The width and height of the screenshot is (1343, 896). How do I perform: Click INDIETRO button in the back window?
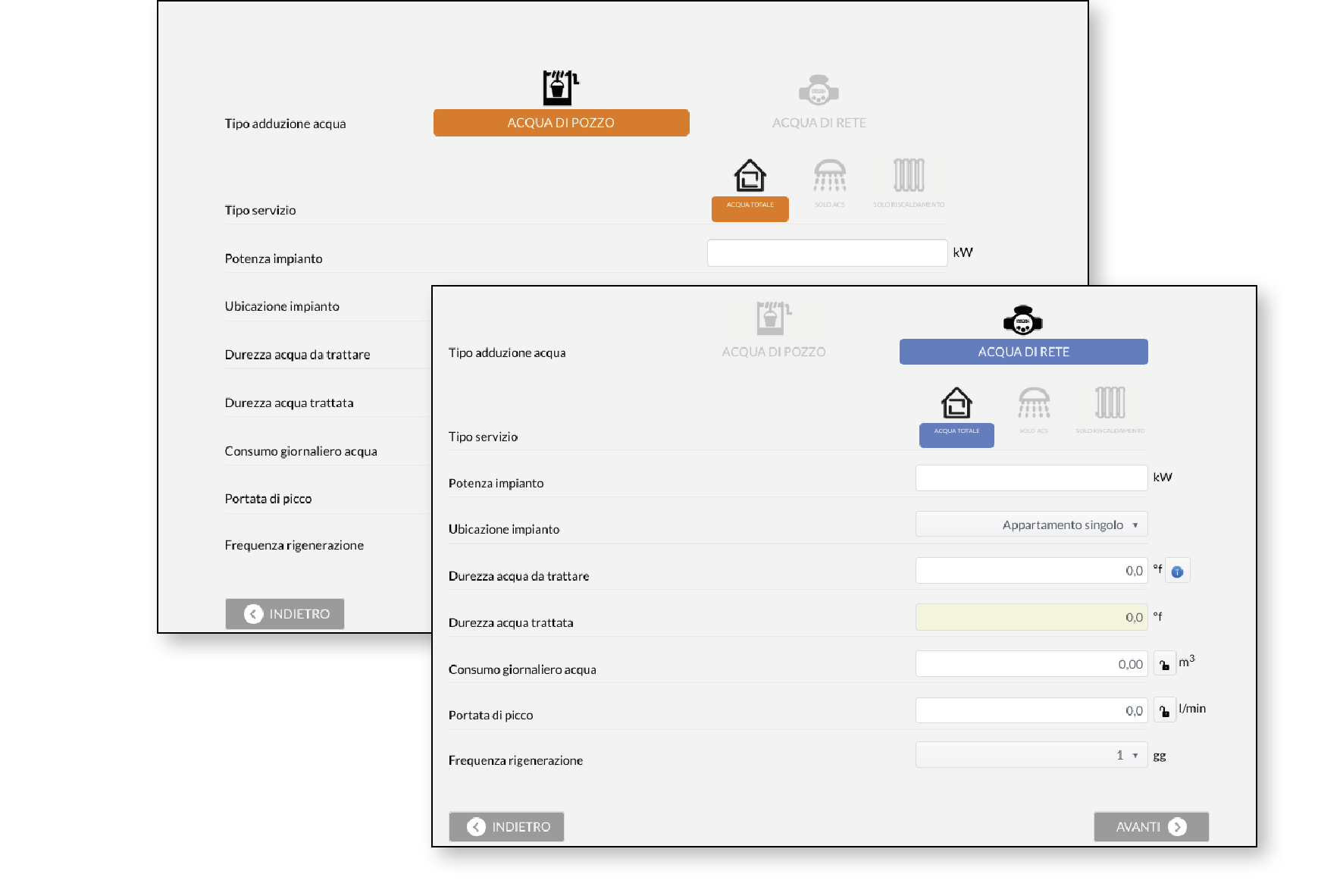[285, 614]
